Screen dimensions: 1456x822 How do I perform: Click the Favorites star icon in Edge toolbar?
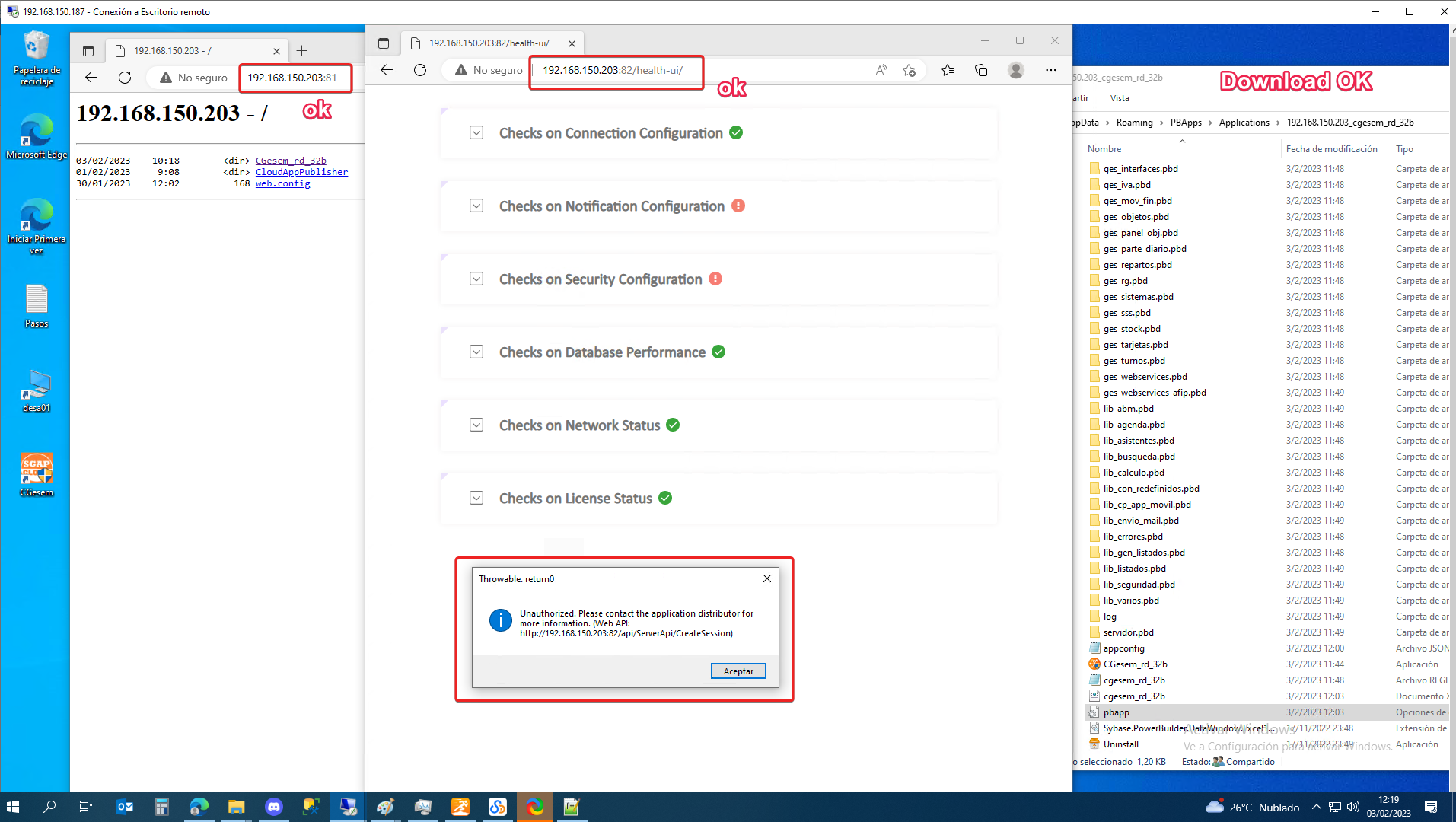[x=948, y=70]
